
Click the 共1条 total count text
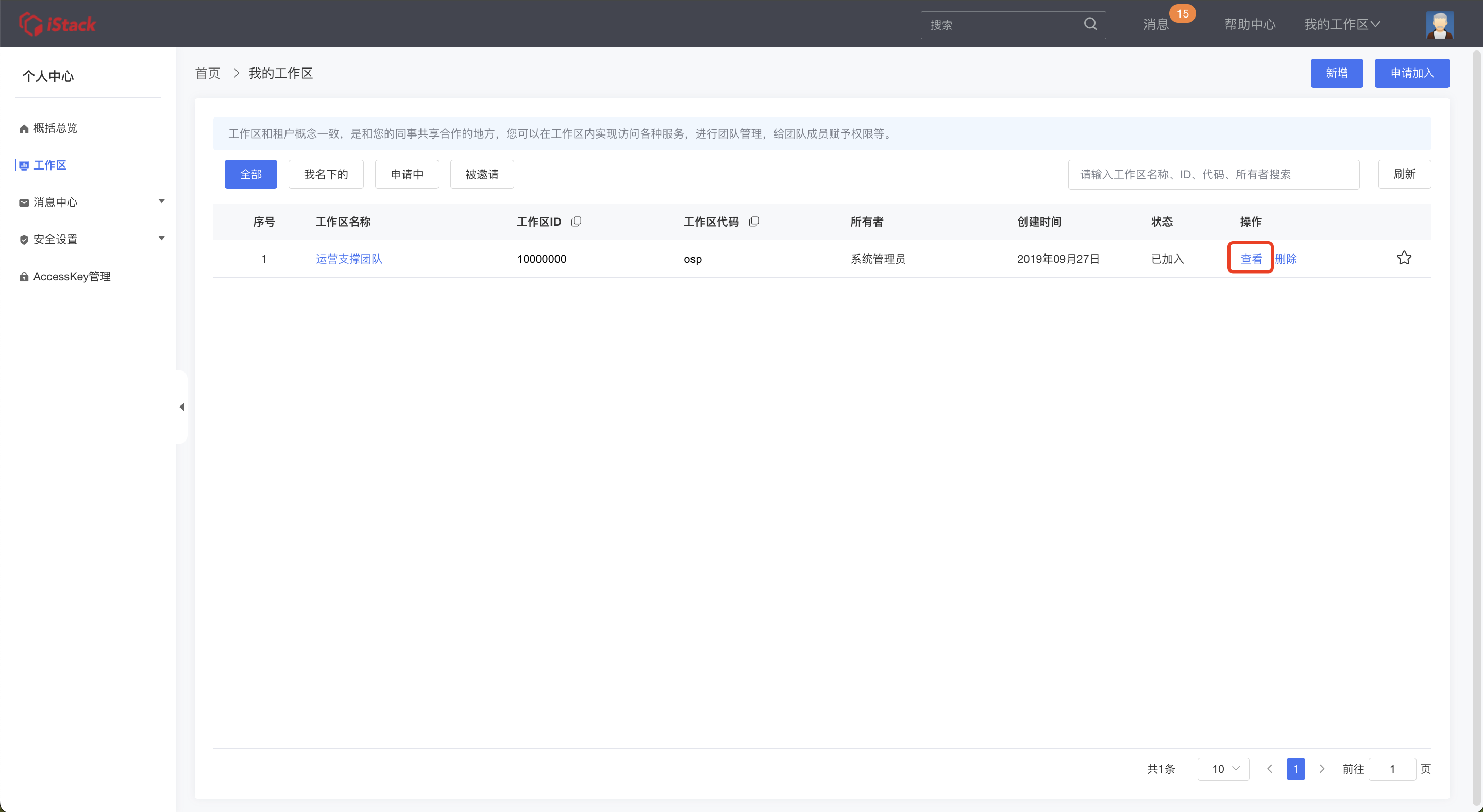(1160, 769)
